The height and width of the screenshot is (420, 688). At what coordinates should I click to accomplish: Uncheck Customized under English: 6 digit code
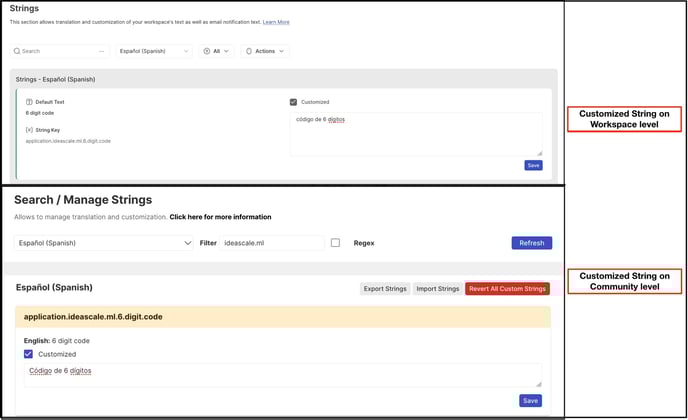pos(29,354)
